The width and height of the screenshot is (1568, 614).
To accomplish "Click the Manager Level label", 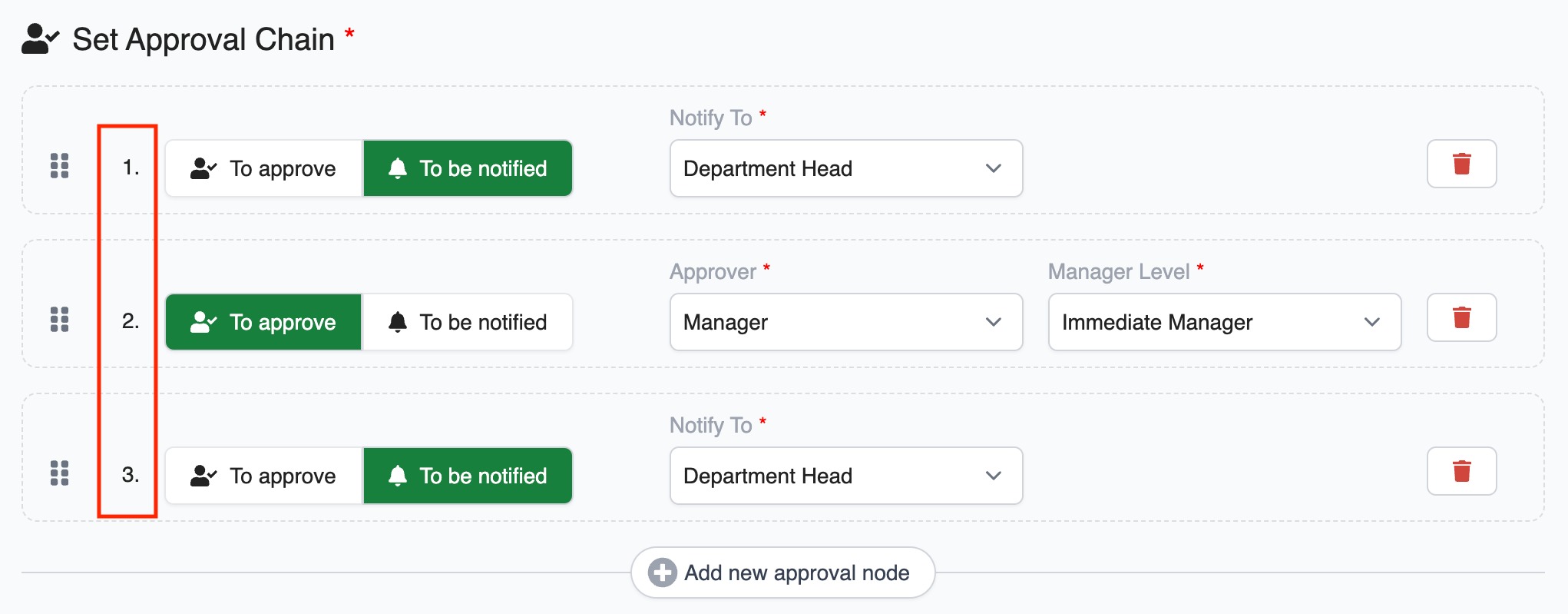I will [1119, 271].
